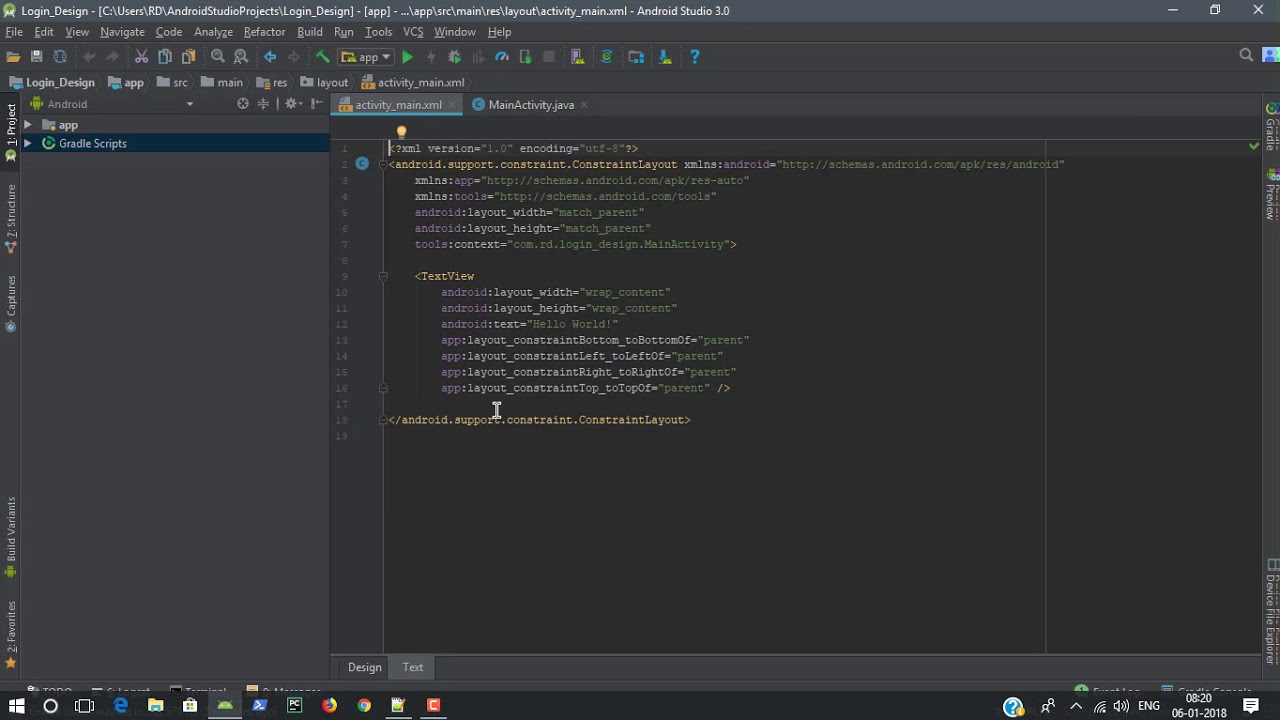The width and height of the screenshot is (1280, 720).
Task: Click the Debug app bug icon
Action: pyautogui.click(x=454, y=57)
